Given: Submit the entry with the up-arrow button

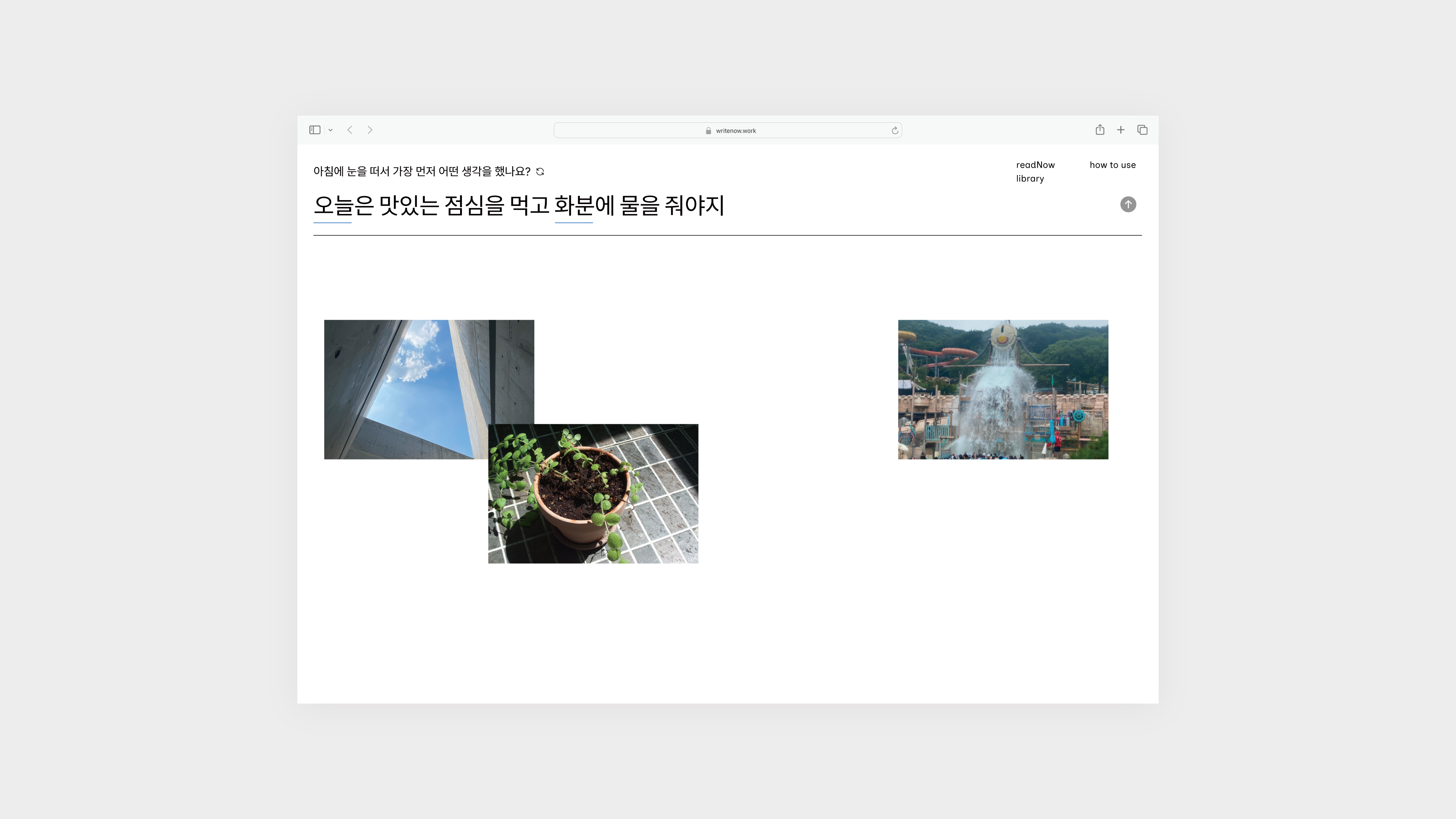Looking at the screenshot, I should pyautogui.click(x=1128, y=204).
